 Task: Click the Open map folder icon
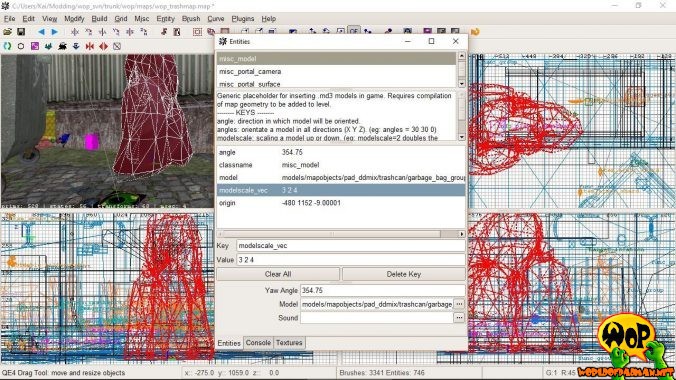click(x=7, y=32)
